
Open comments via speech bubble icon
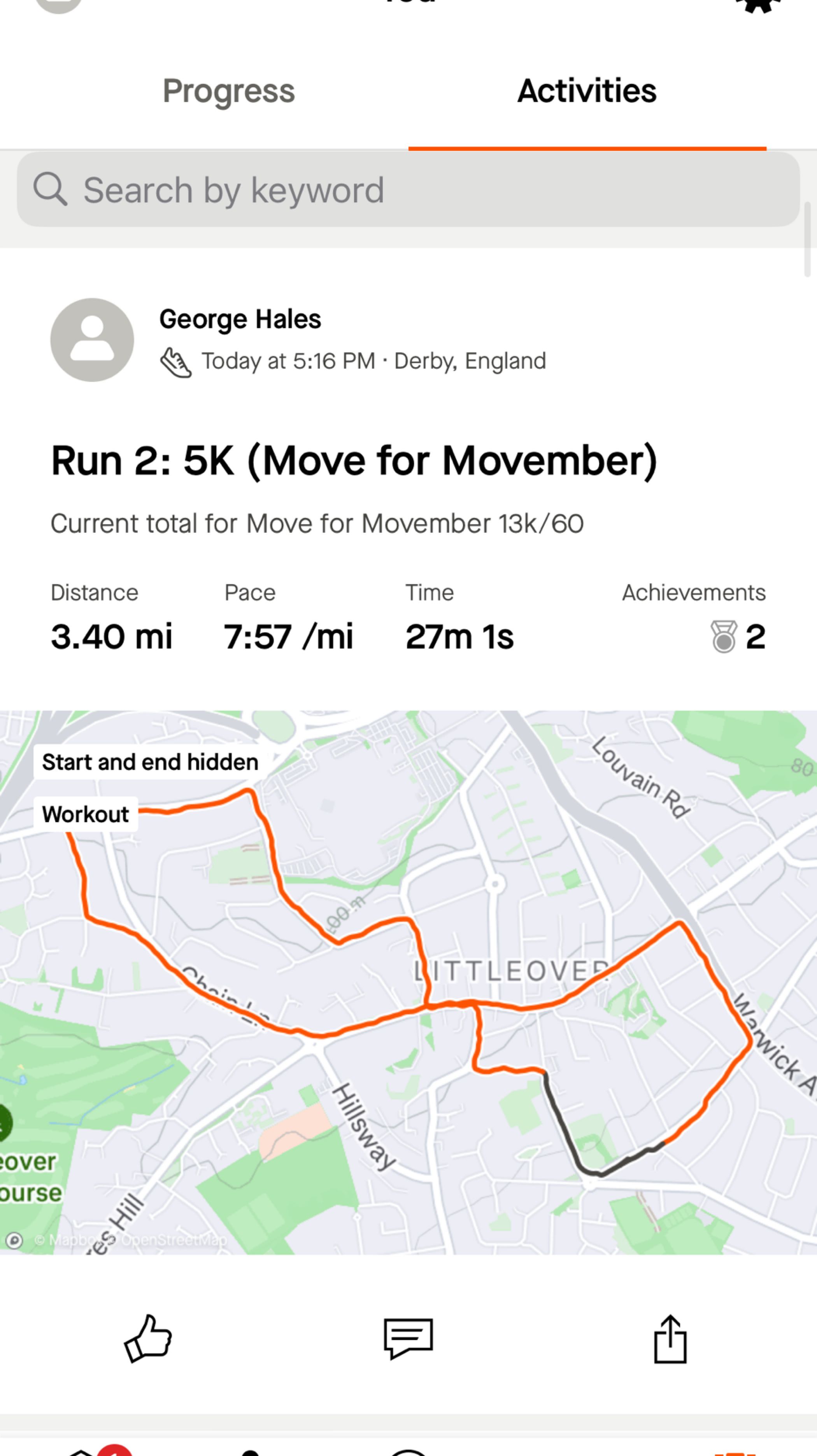coord(408,1339)
